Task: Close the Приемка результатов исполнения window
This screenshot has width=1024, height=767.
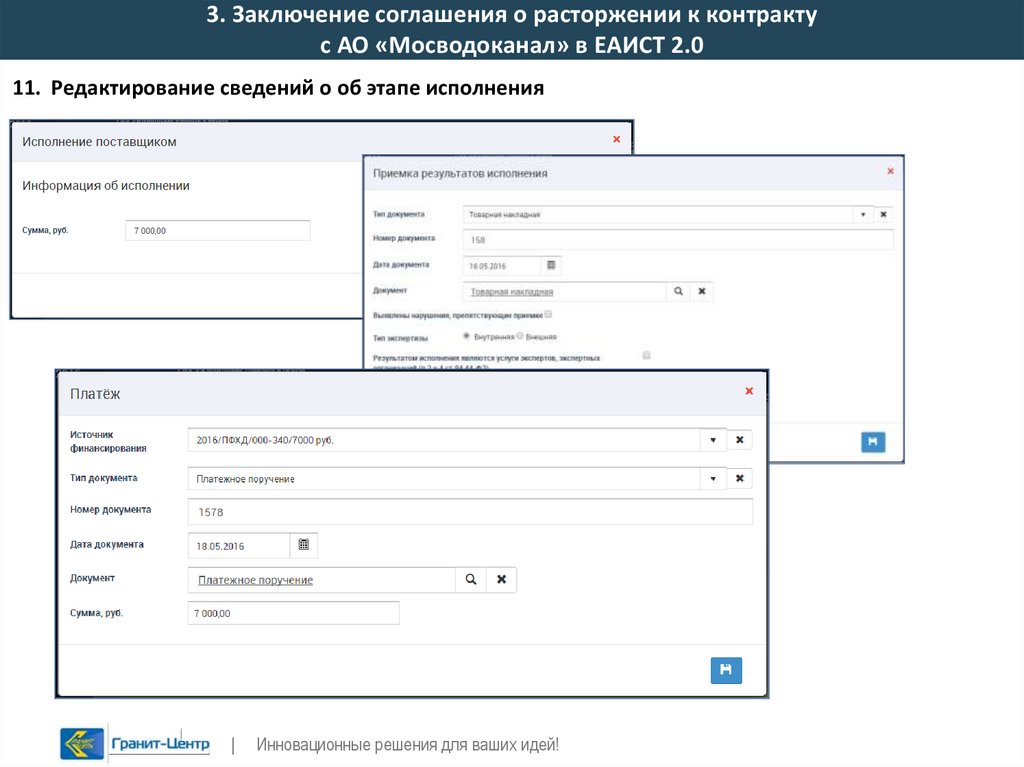Action: point(890,171)
